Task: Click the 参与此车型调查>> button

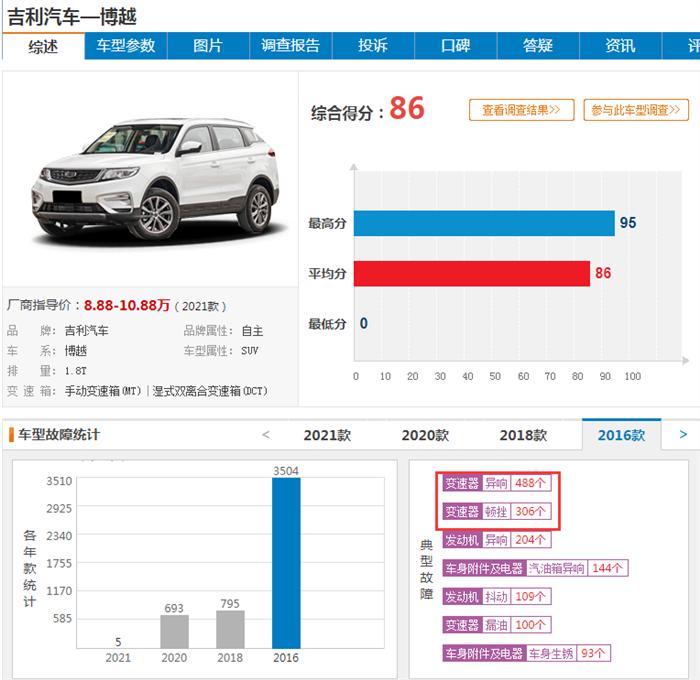Action: 636,110
